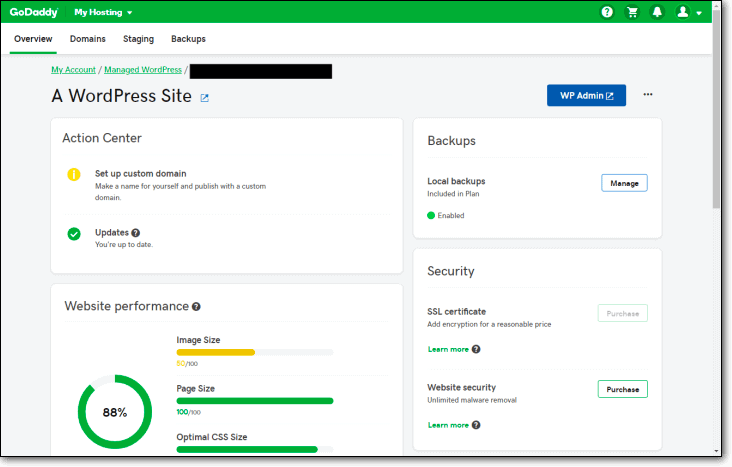Click the WP Admin button
The image size is (732, 467).
click(x=586, y=95)
